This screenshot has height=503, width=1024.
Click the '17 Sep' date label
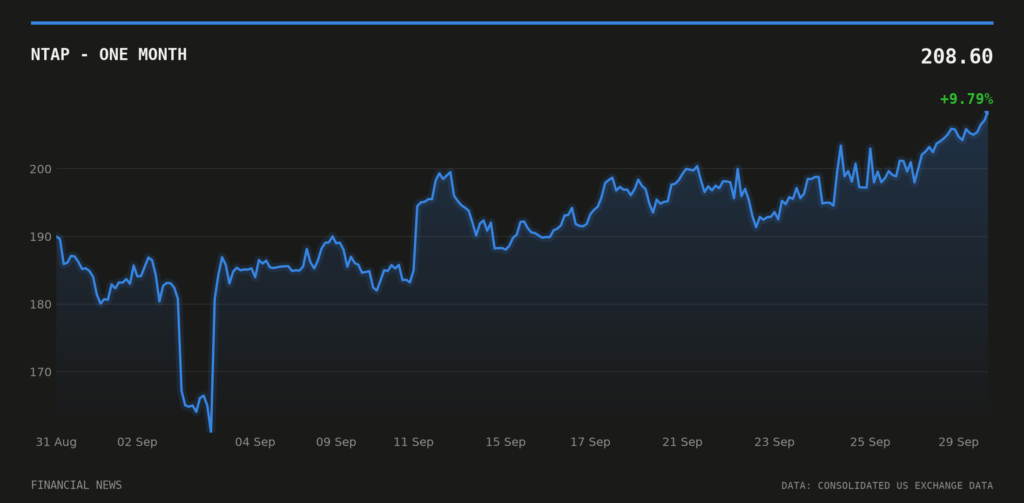[590, 442]
